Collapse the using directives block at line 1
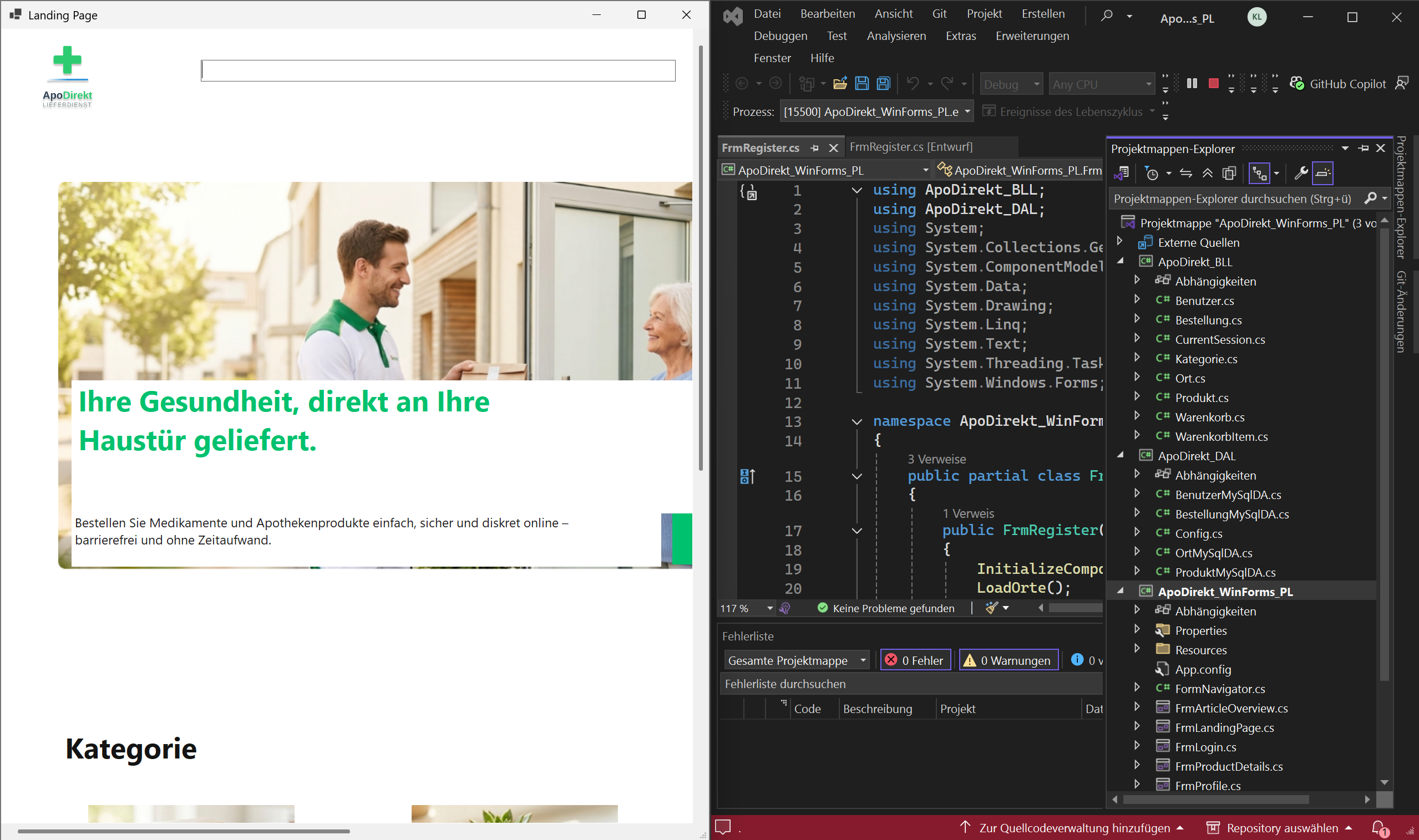Viewport: 1419px width, 840px height. (x=857, y=191)
